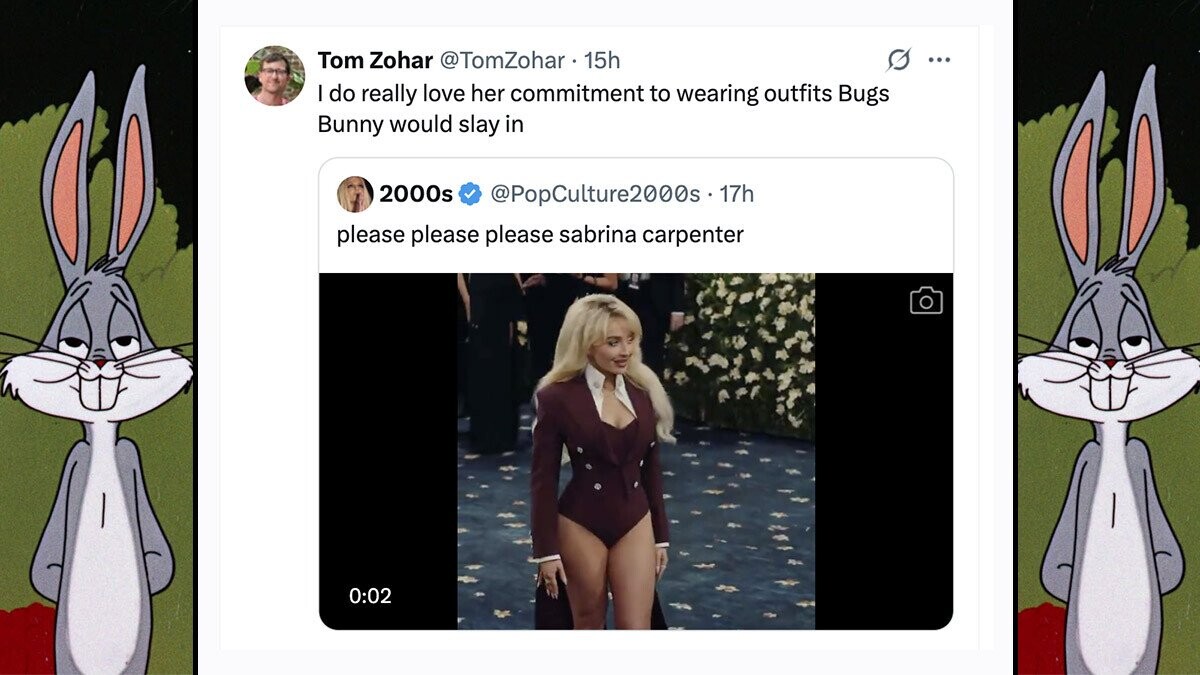Click the tweet text about Bugs Bunny outfits
The image size is (1200, 675).
603,108
